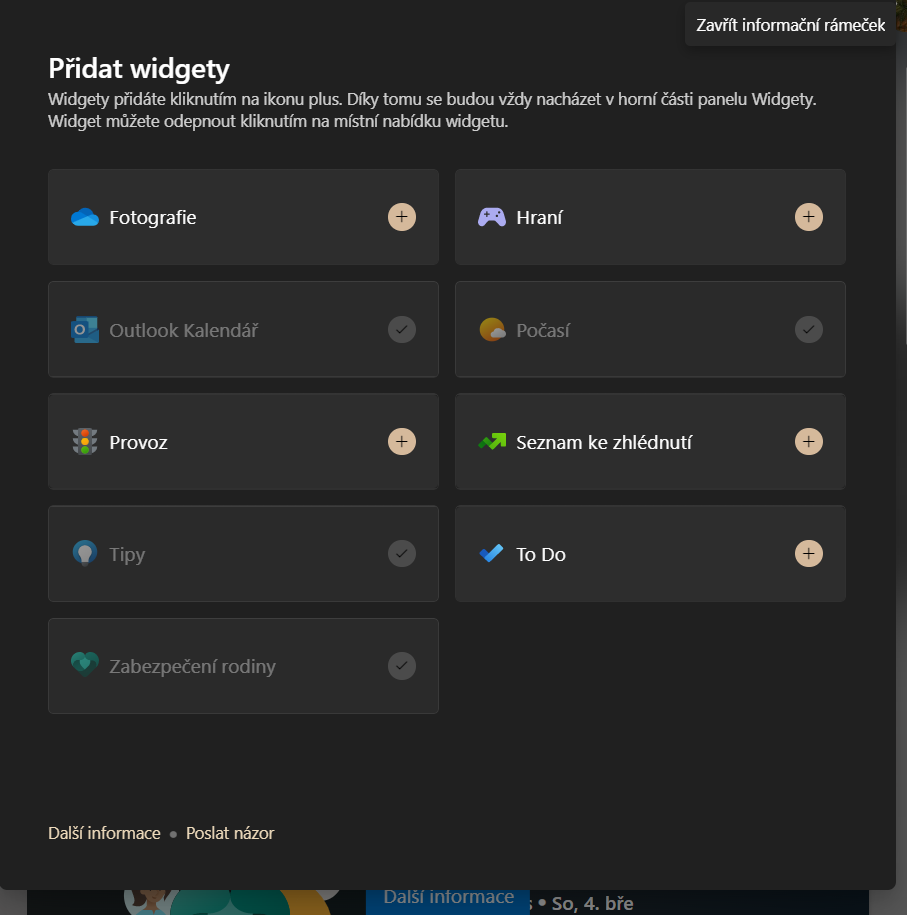Open the Poslat názor feedback link
The height and width of the screenshot is (915, 907).
pos(230,833)
